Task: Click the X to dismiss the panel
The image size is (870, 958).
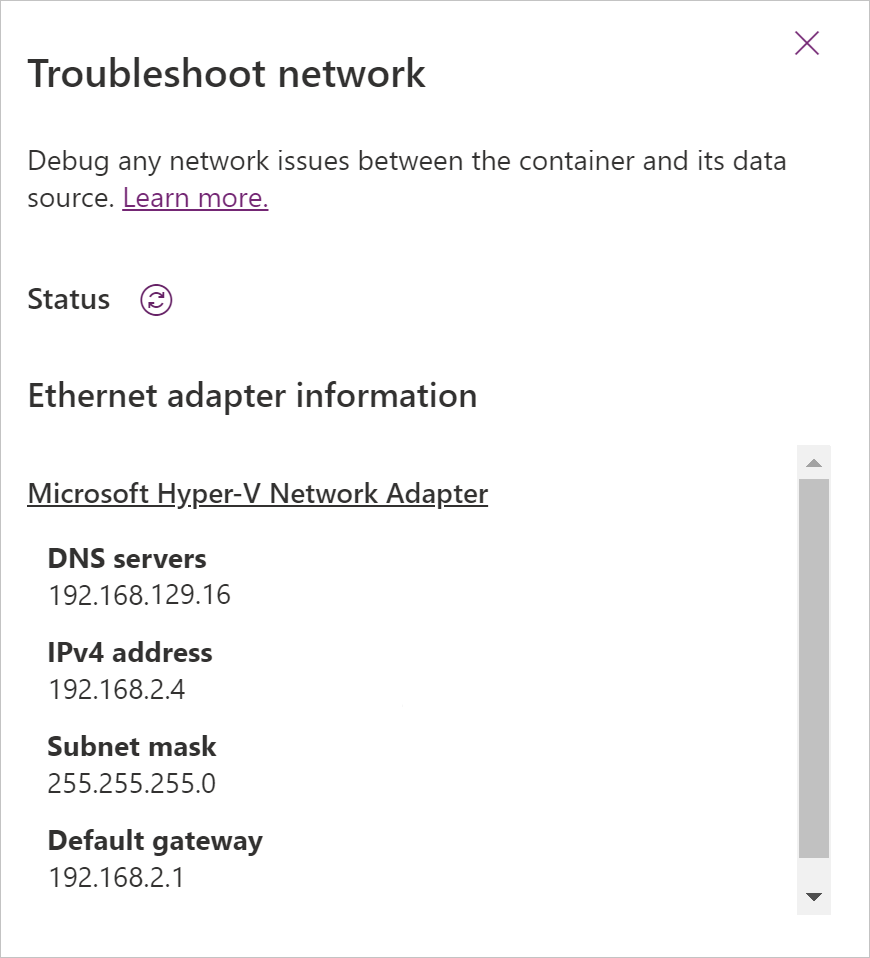Action: 806,43
